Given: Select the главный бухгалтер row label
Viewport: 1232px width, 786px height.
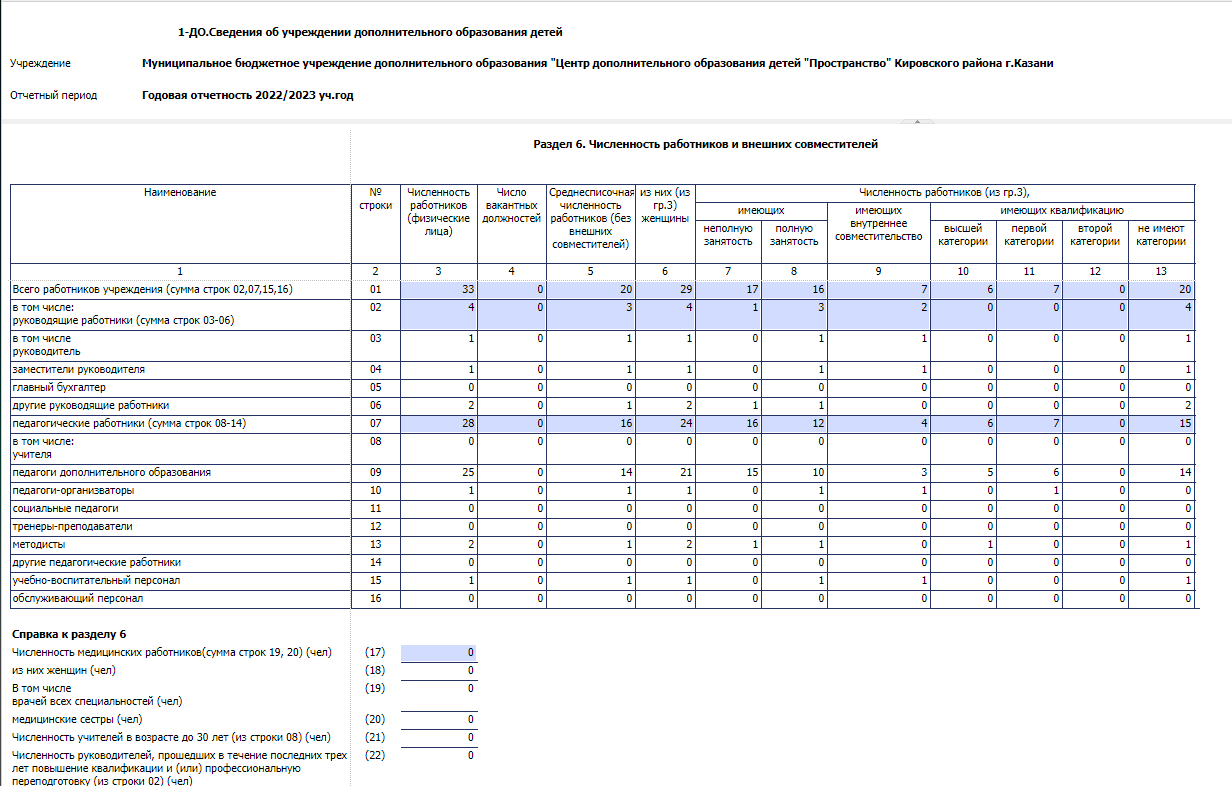Looking at the screenshot, I should 59,387.
